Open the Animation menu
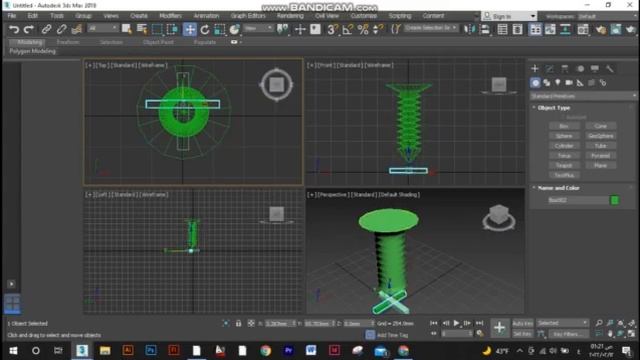640x360 pixels. [x=206, y=16]
